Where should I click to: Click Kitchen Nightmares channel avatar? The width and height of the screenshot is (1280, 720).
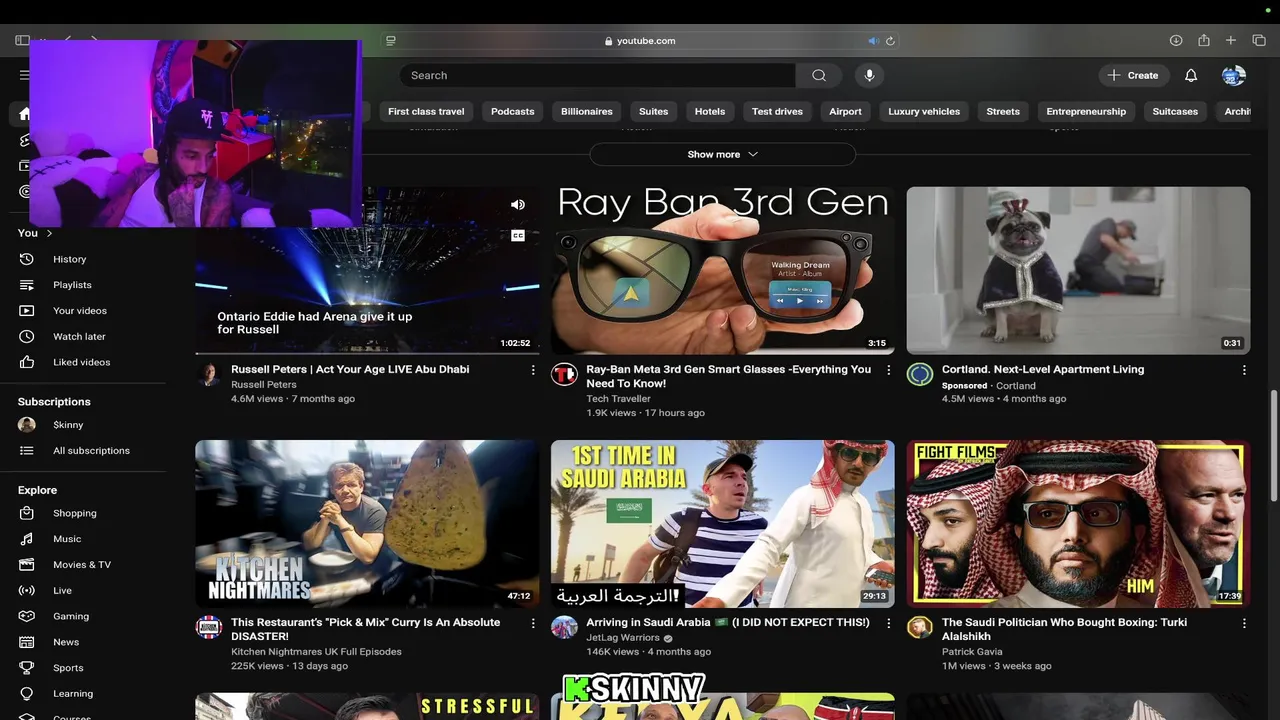click(209, 628)
